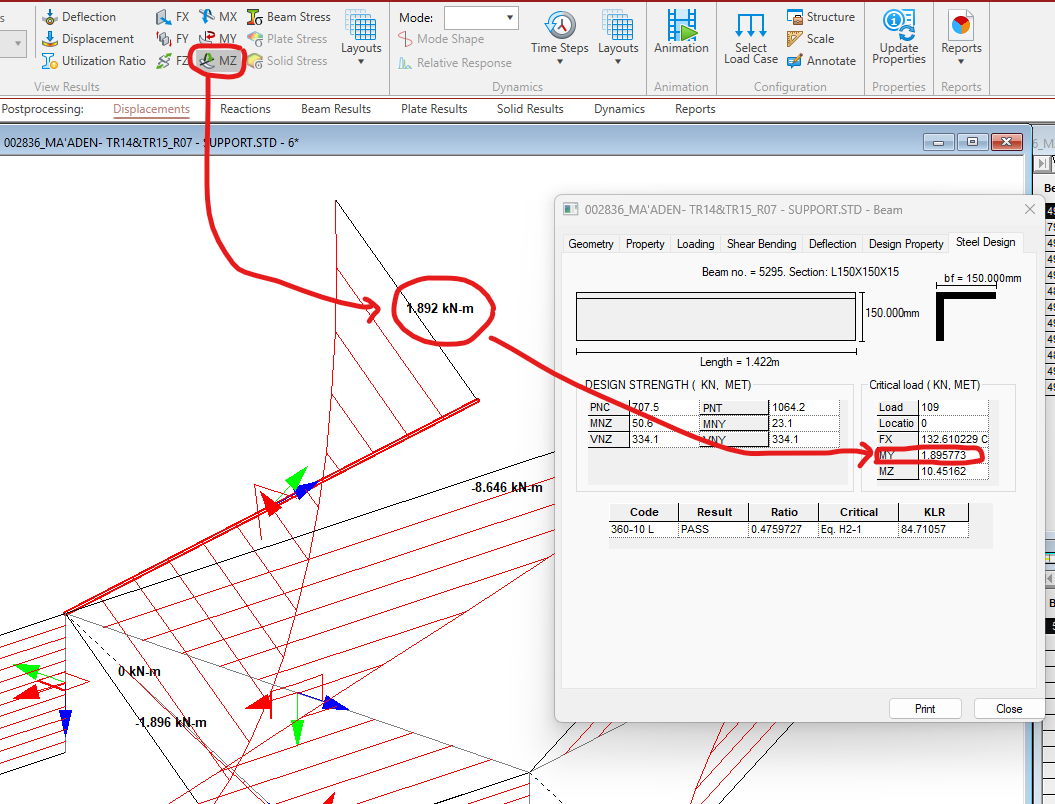This screenshot has height=804, width=1055.
Task: Toggle the MY bending diagram
Action: (x=218, y=39)
